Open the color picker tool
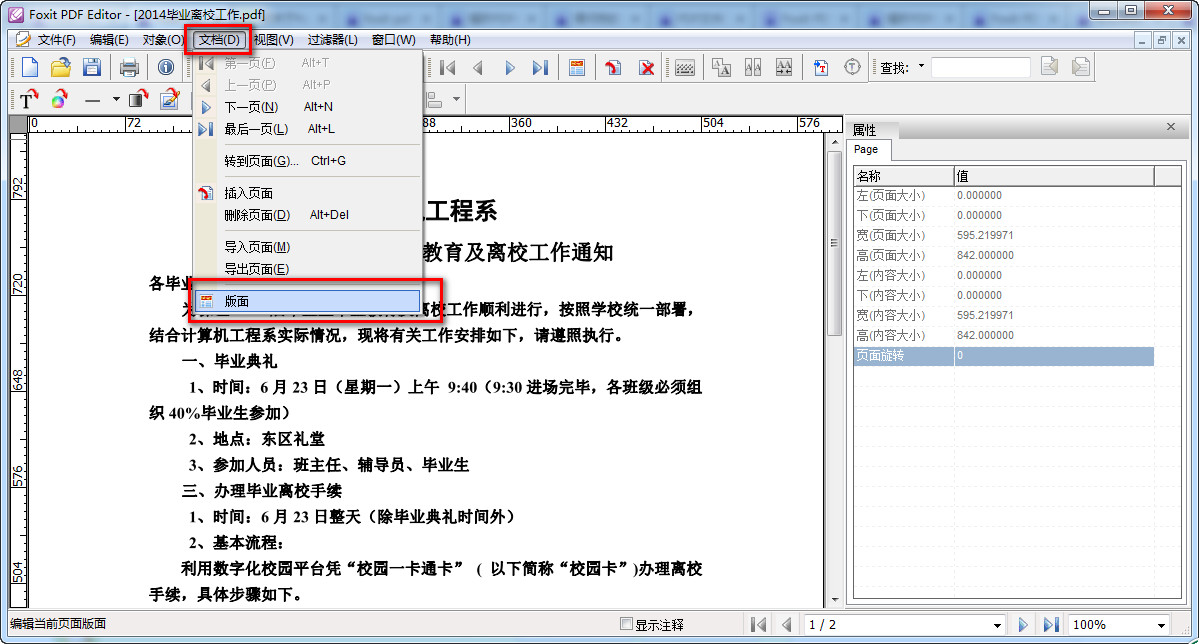This screenshot has height=644, width=1199. [57, 99]
